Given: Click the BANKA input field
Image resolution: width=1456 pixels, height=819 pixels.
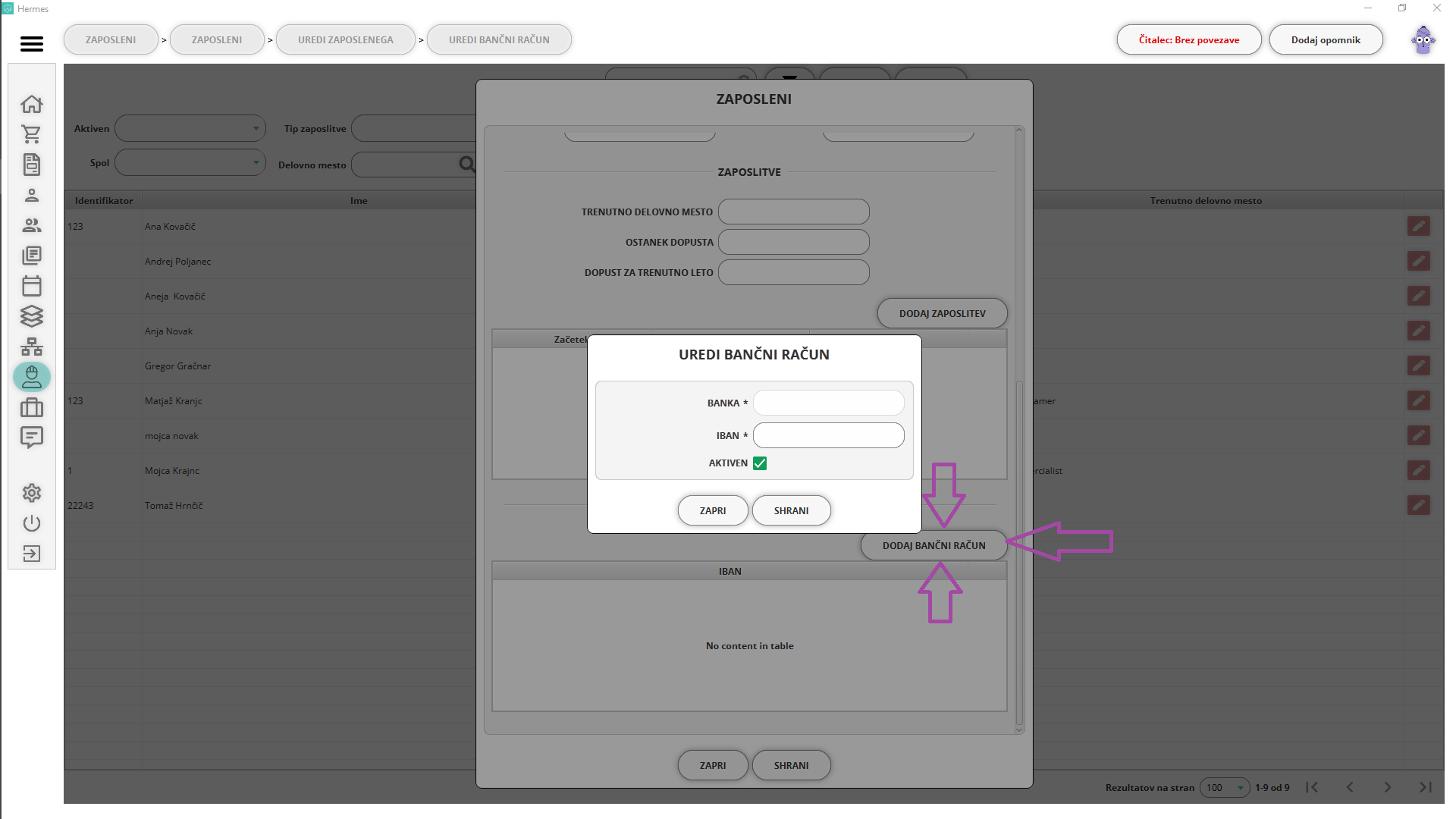Looking at the screenshot, I should [x=828, y=403].
